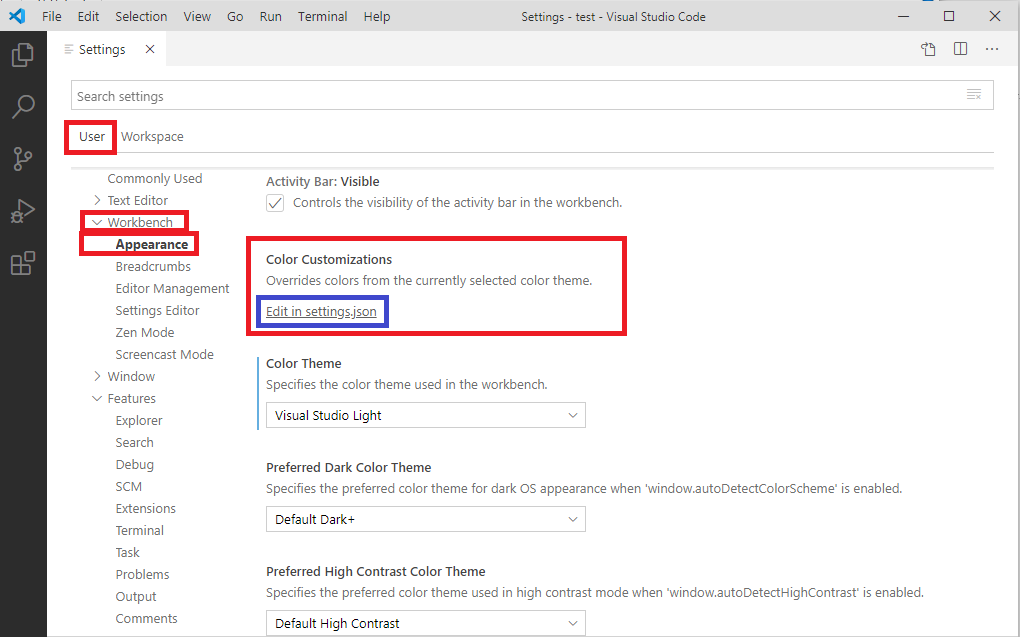Switch to Workspace settings tab
This screenshot has height=637, width=1020.
(152, 137)
